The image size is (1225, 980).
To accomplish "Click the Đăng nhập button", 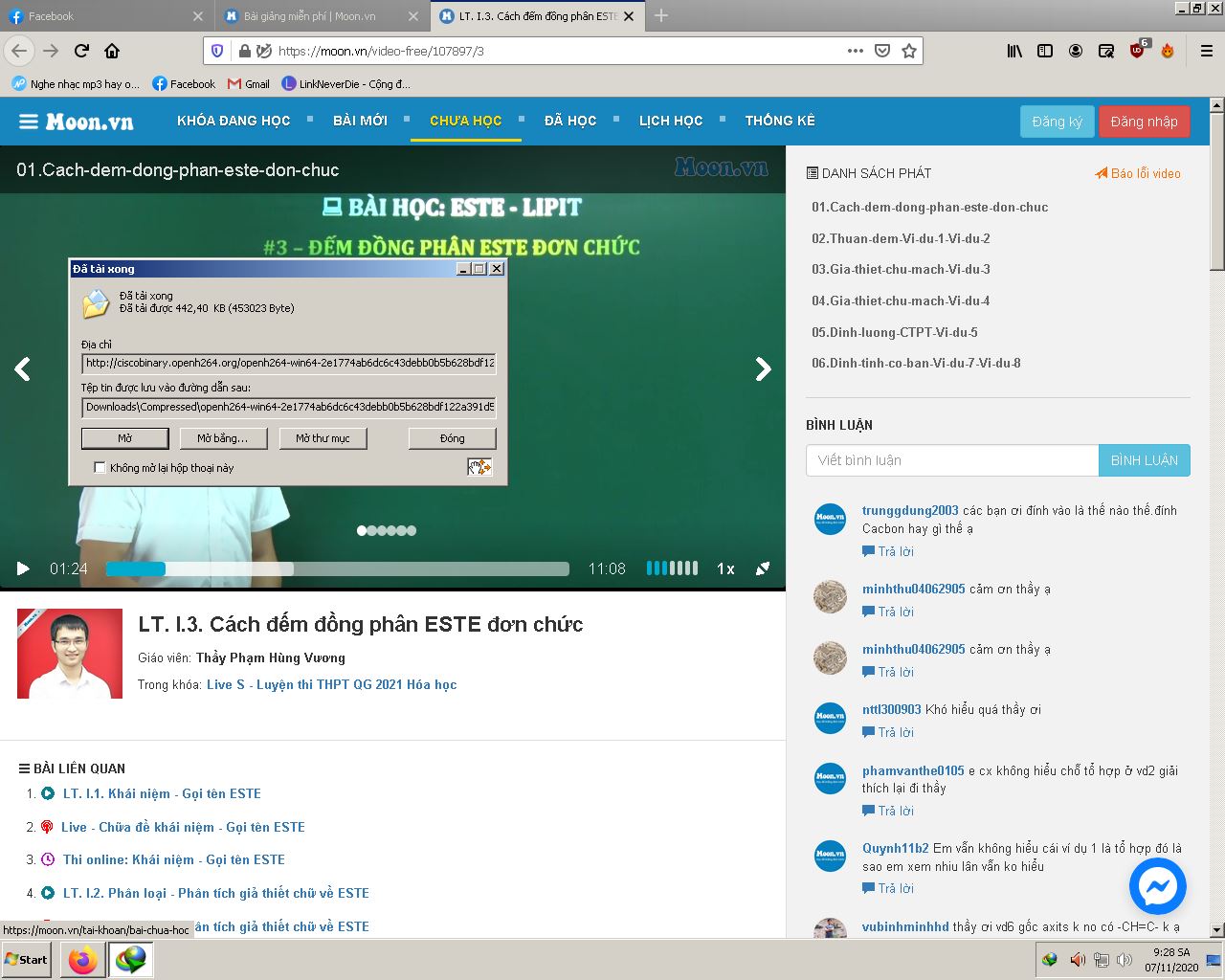I will tap(1145, 122).
